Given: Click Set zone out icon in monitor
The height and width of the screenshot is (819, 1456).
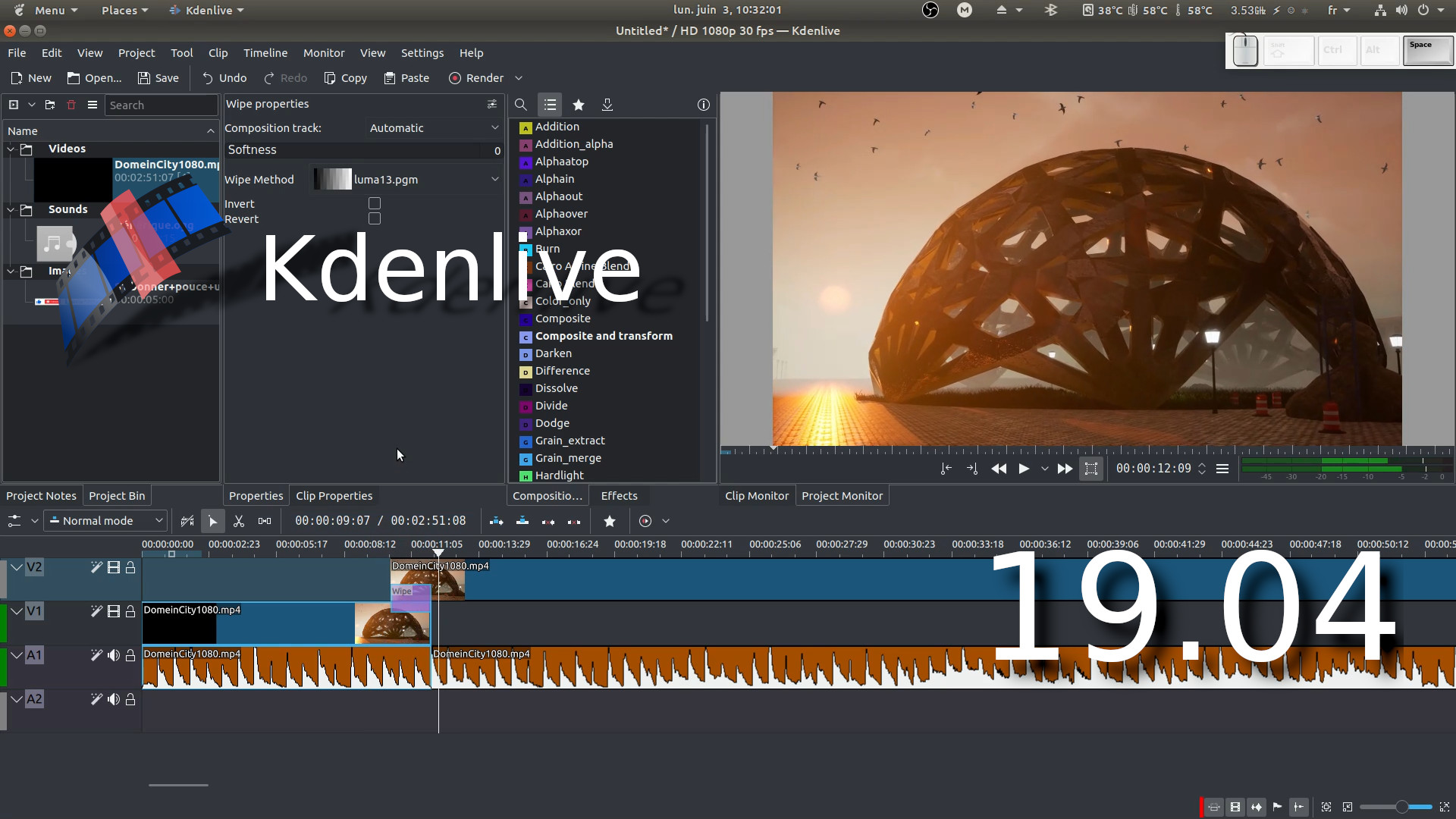Looking at the screenshot, I should 972,469.
